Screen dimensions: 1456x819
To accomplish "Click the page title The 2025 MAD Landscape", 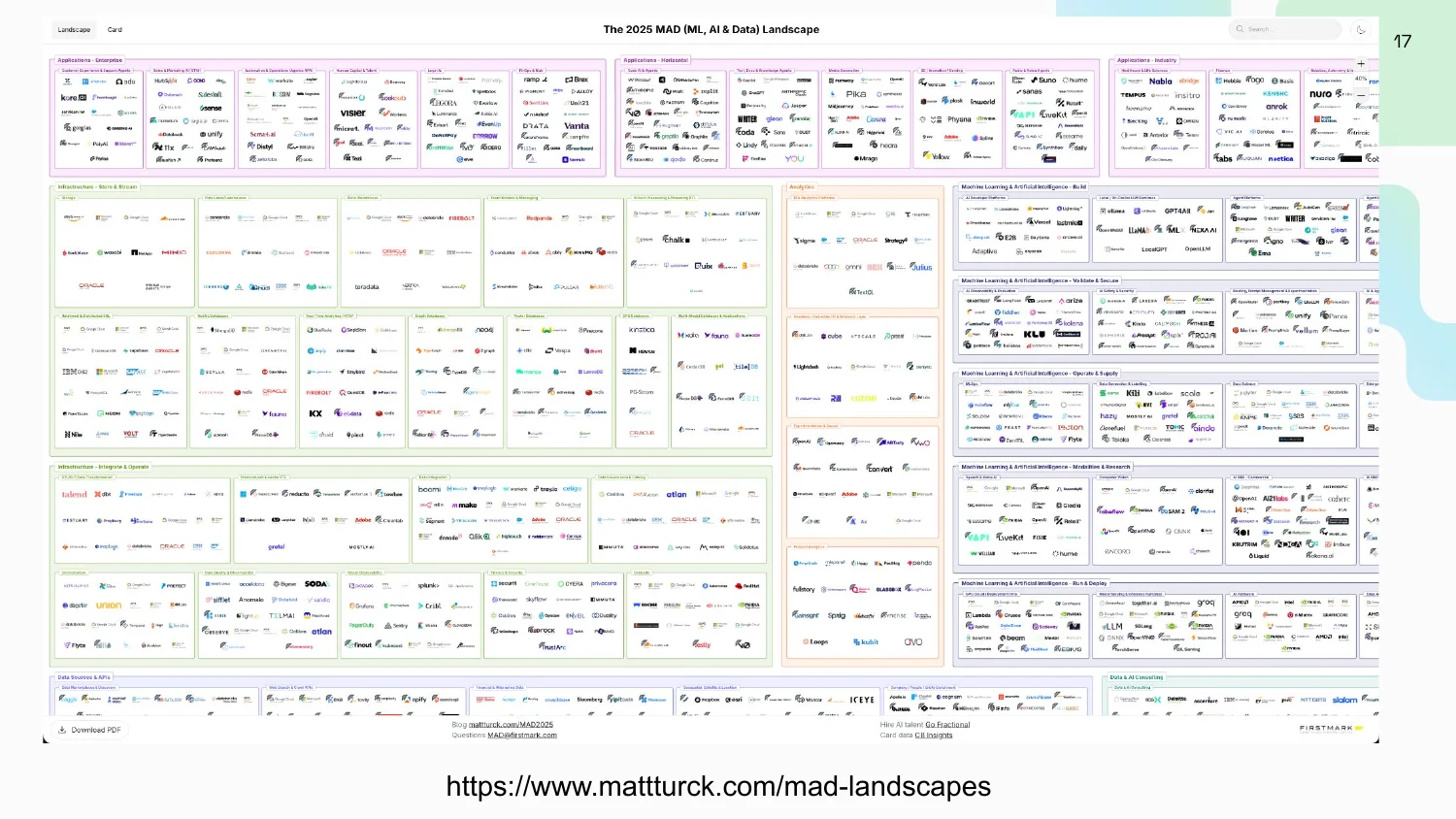I will pos(711,29).
